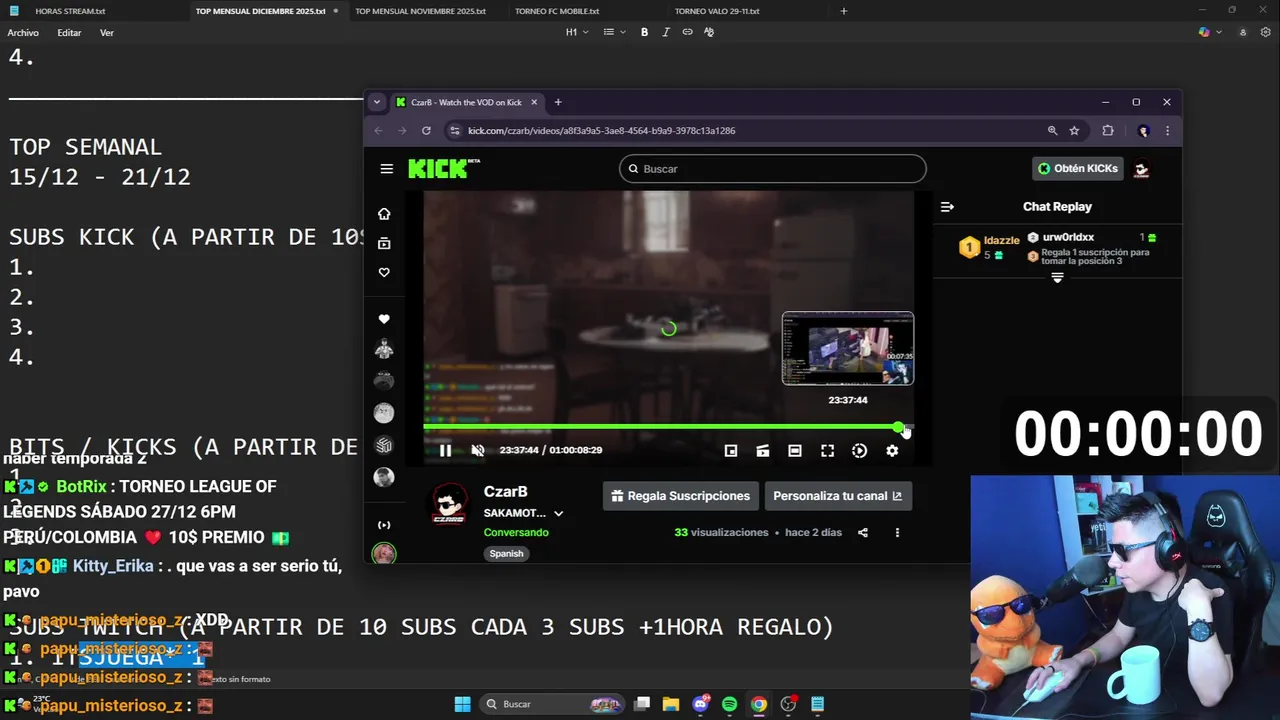
Task: Open the player's clip icon
Action: [763, 451]
